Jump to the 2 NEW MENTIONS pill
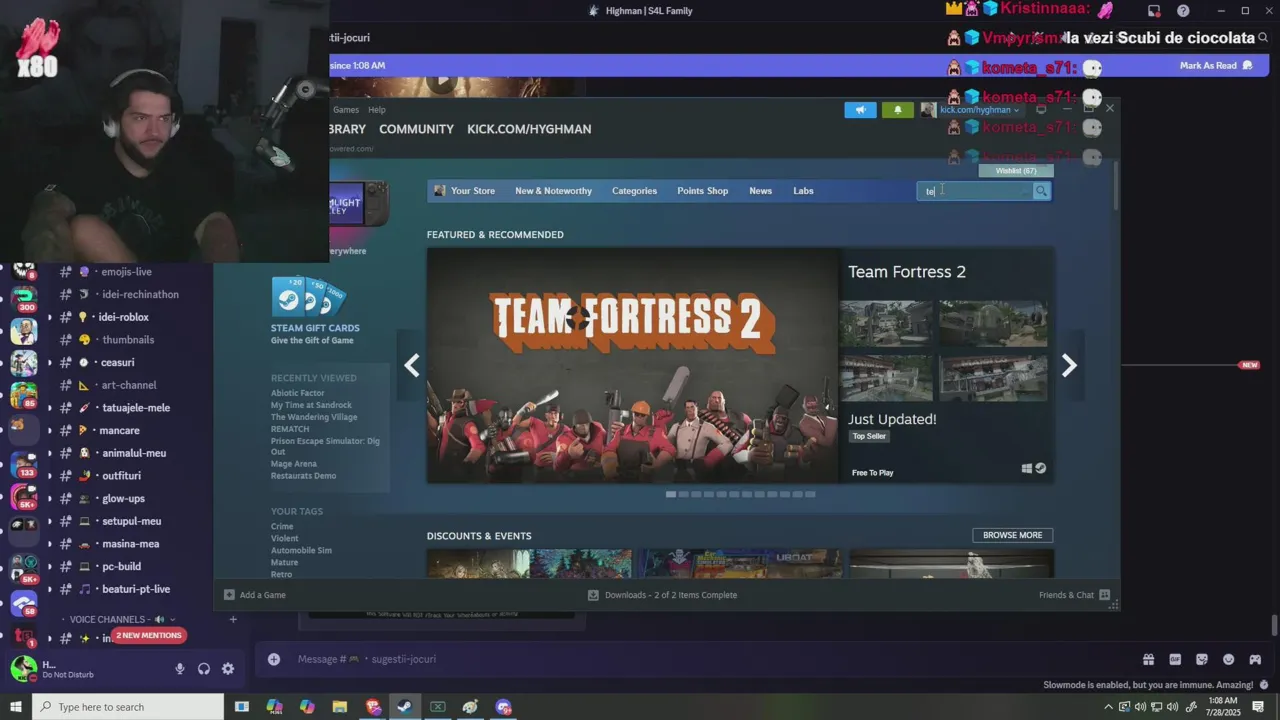Screen dimensions: 1280x720 coord(149,636)
